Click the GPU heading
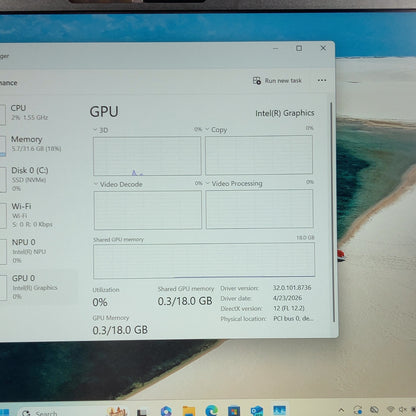The width and height of the screenshot is (416, 416). (x=104, y=112)
